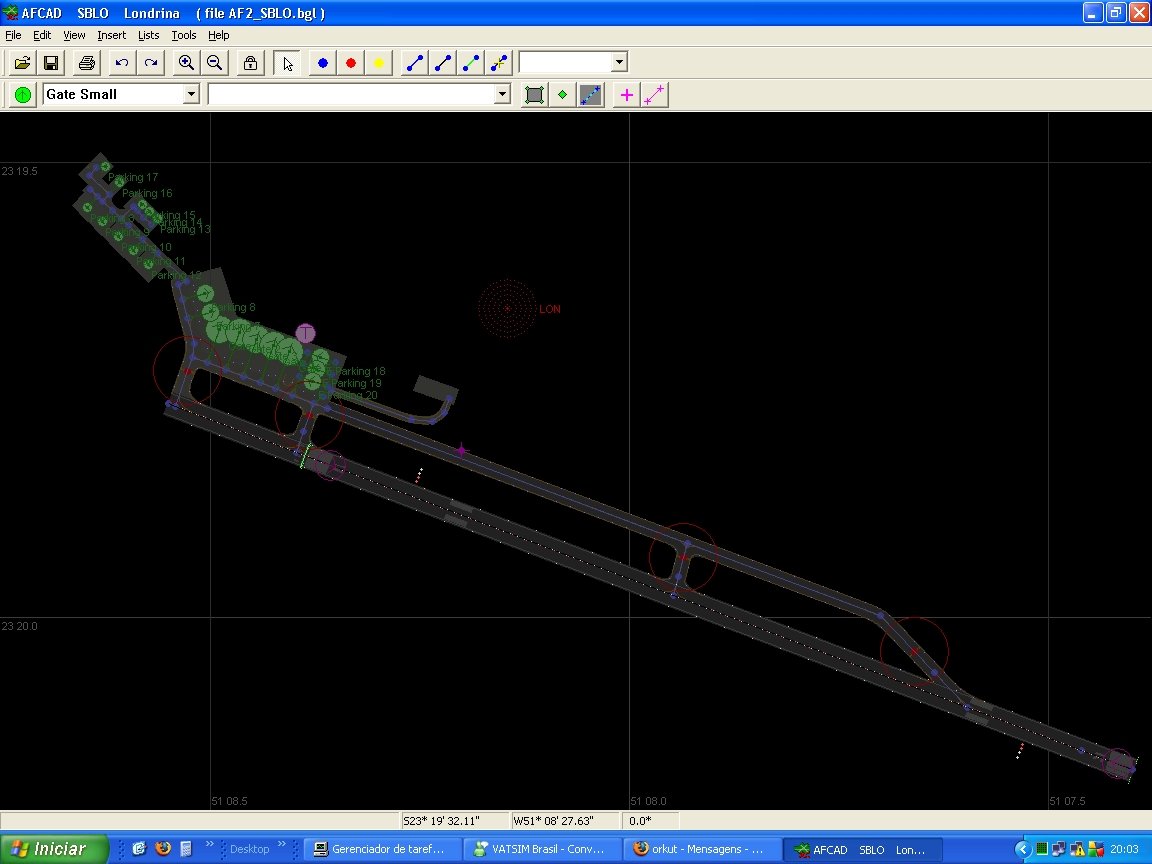Viewport: 1152px width, 864px height.
Task: Open the Gate Small parking type dropdown
Action: 191,94
